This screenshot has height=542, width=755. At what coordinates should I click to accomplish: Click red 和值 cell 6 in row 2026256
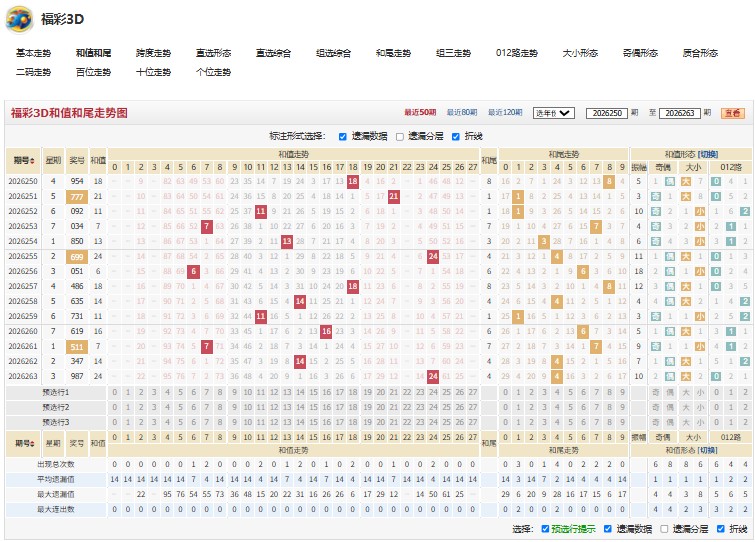click(194, 271)
